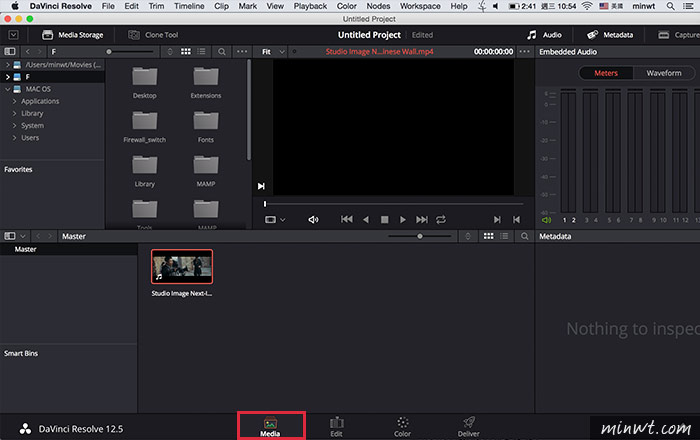Go forward in media storage navigation
Screen dimensions: 700x440
[x=39, y=52]
